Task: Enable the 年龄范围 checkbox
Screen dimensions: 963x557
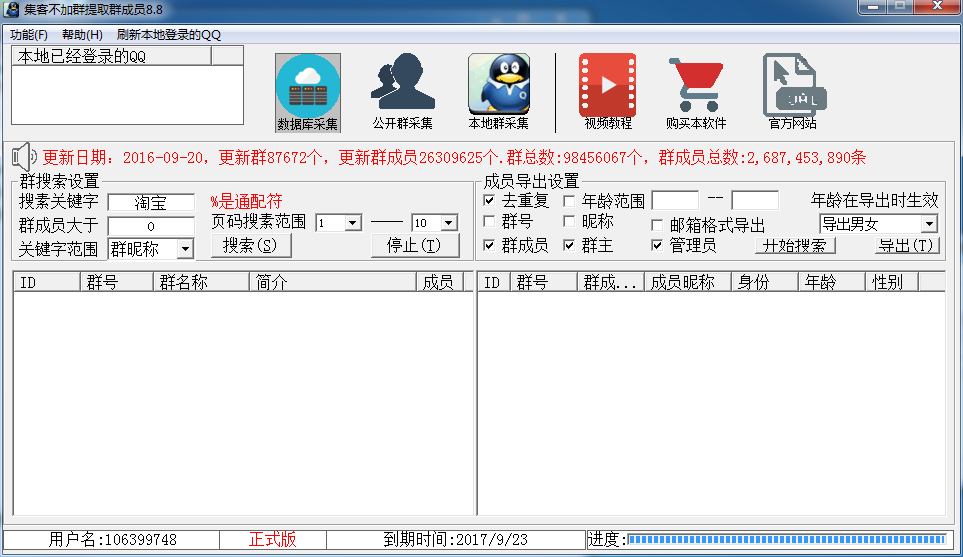Action: point(569,200)
